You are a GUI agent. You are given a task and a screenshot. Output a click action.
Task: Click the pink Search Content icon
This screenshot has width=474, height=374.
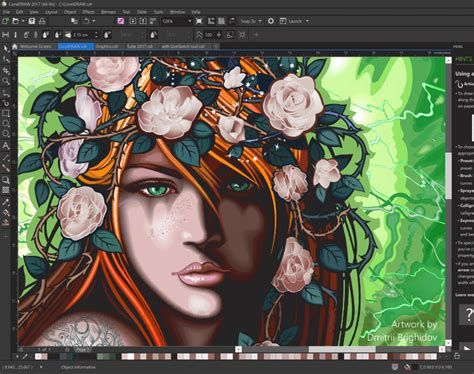pyautogui.click(x=121, y=21)
